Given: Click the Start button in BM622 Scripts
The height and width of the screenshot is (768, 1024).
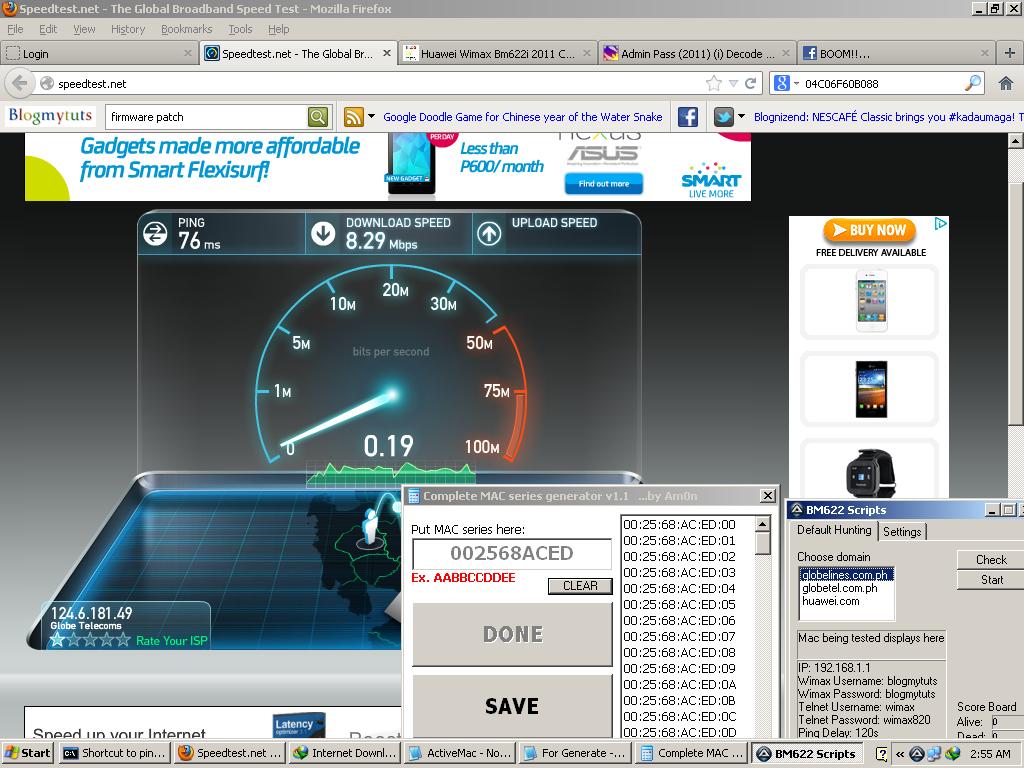Looking at the screenshot, I should [991, 580].
